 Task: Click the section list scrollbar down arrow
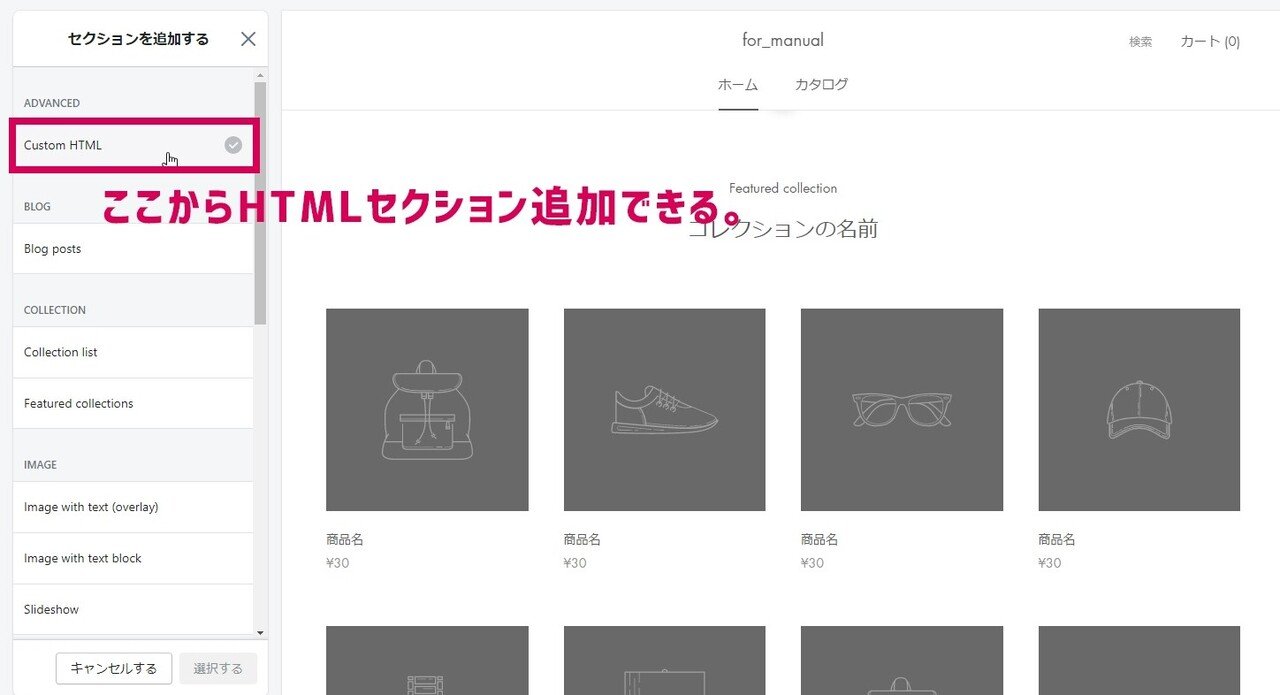click(x=260, y=633)
